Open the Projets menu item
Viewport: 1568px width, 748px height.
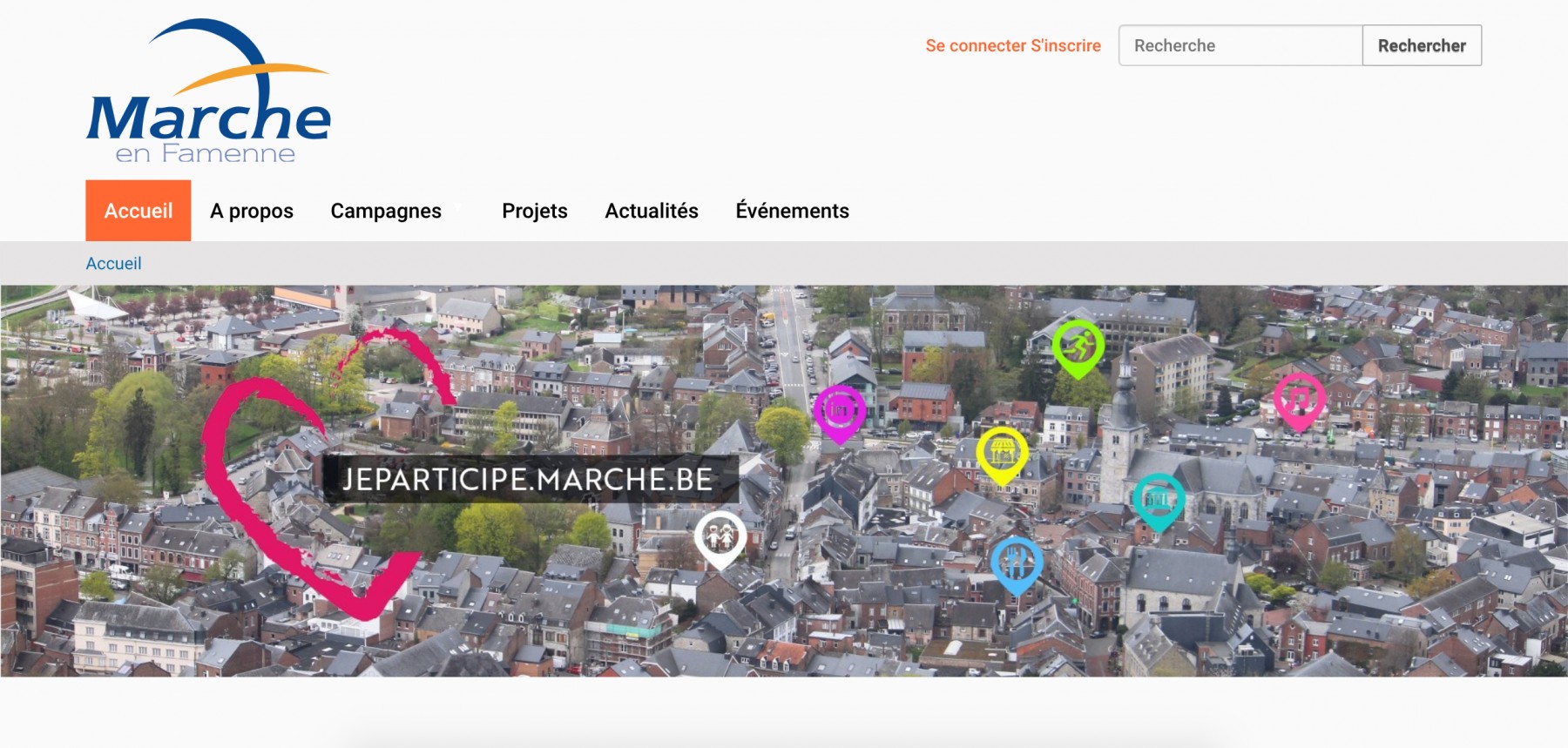coord(535,211)
